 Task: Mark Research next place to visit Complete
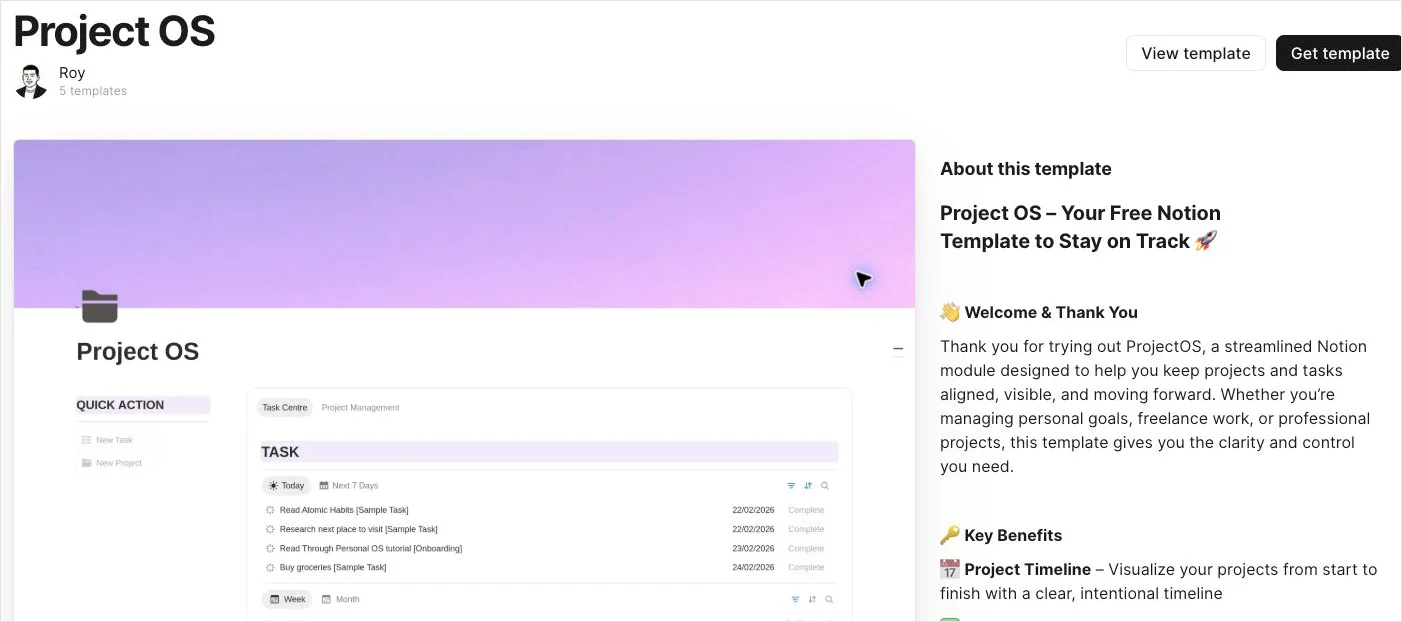tap(806, 529)
